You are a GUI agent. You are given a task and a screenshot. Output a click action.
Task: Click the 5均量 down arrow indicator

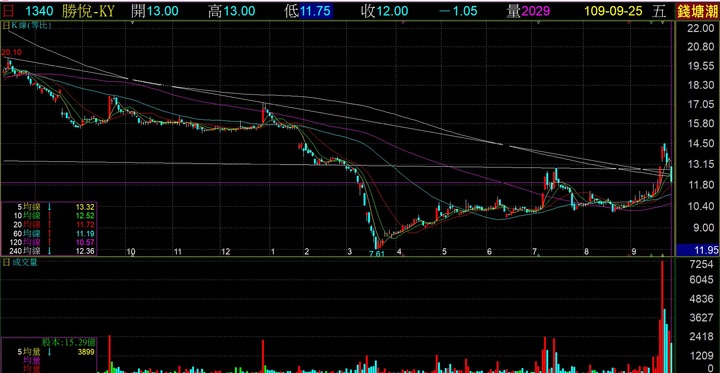tap(50, 352)
